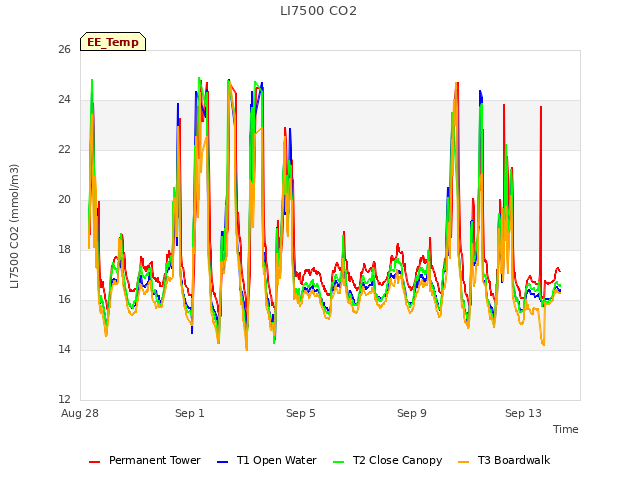Click the 18 y-axis tick label
The image size is (640, 480).
point(64,249)
